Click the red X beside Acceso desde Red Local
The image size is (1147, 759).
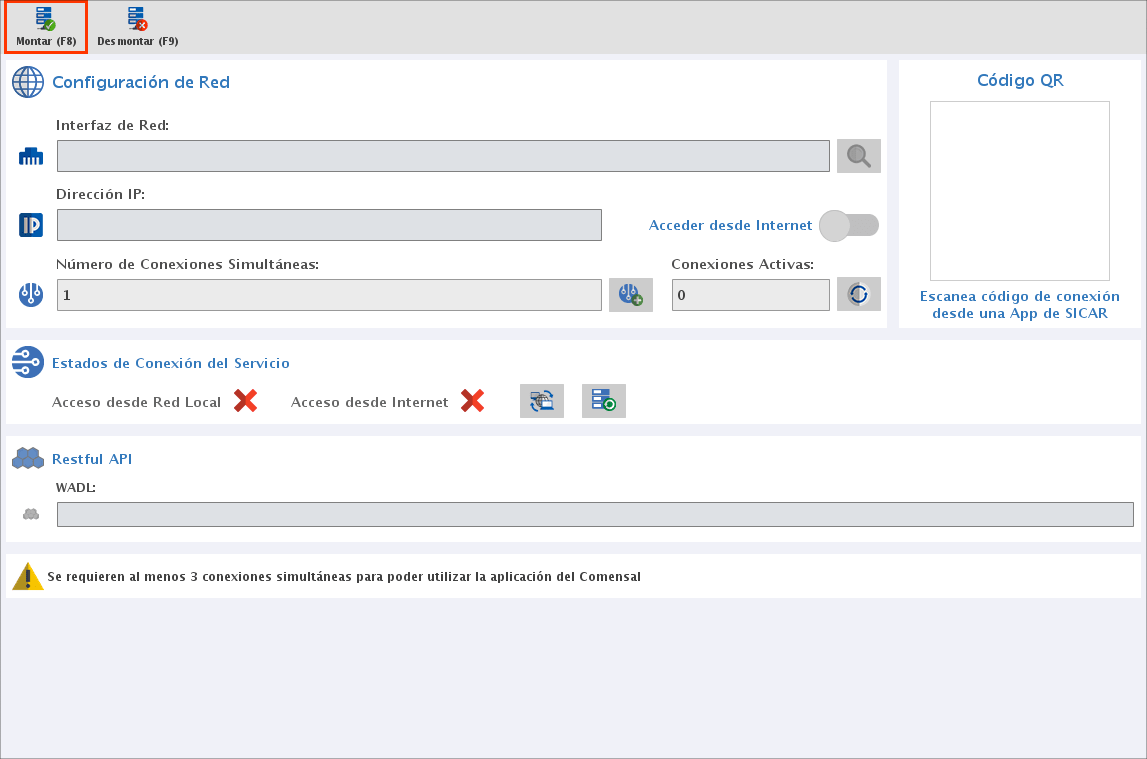pyautogui.click(x=245, y=401)
